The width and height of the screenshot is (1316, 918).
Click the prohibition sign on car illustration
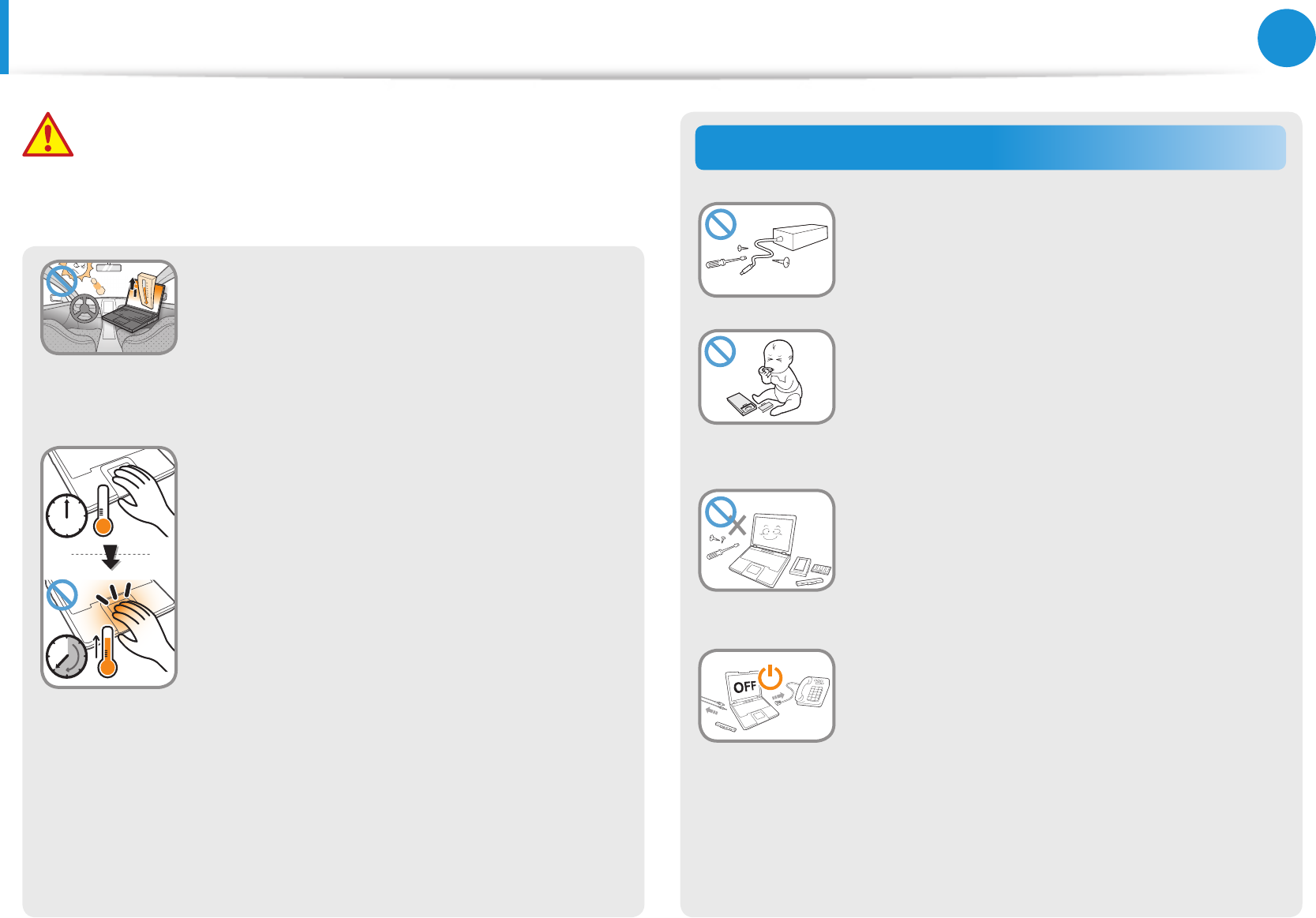click(x=62, y=280)
